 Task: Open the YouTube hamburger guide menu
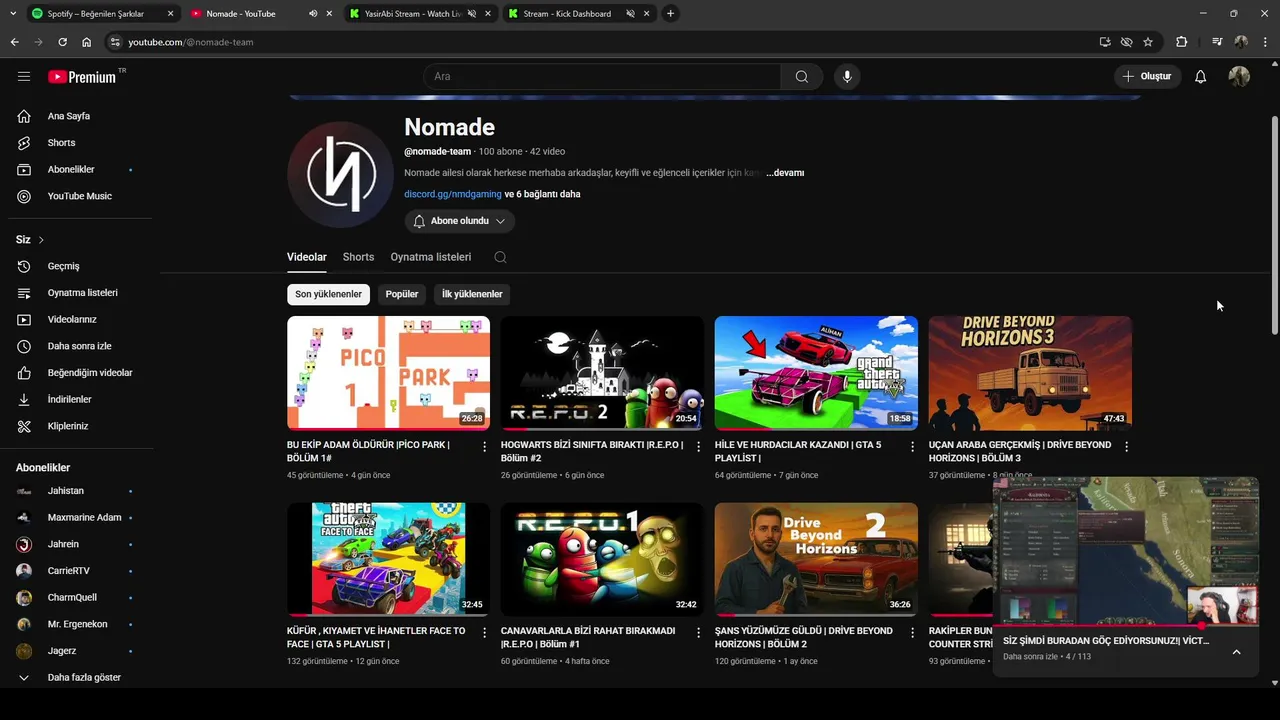click(x=24, y=76)
